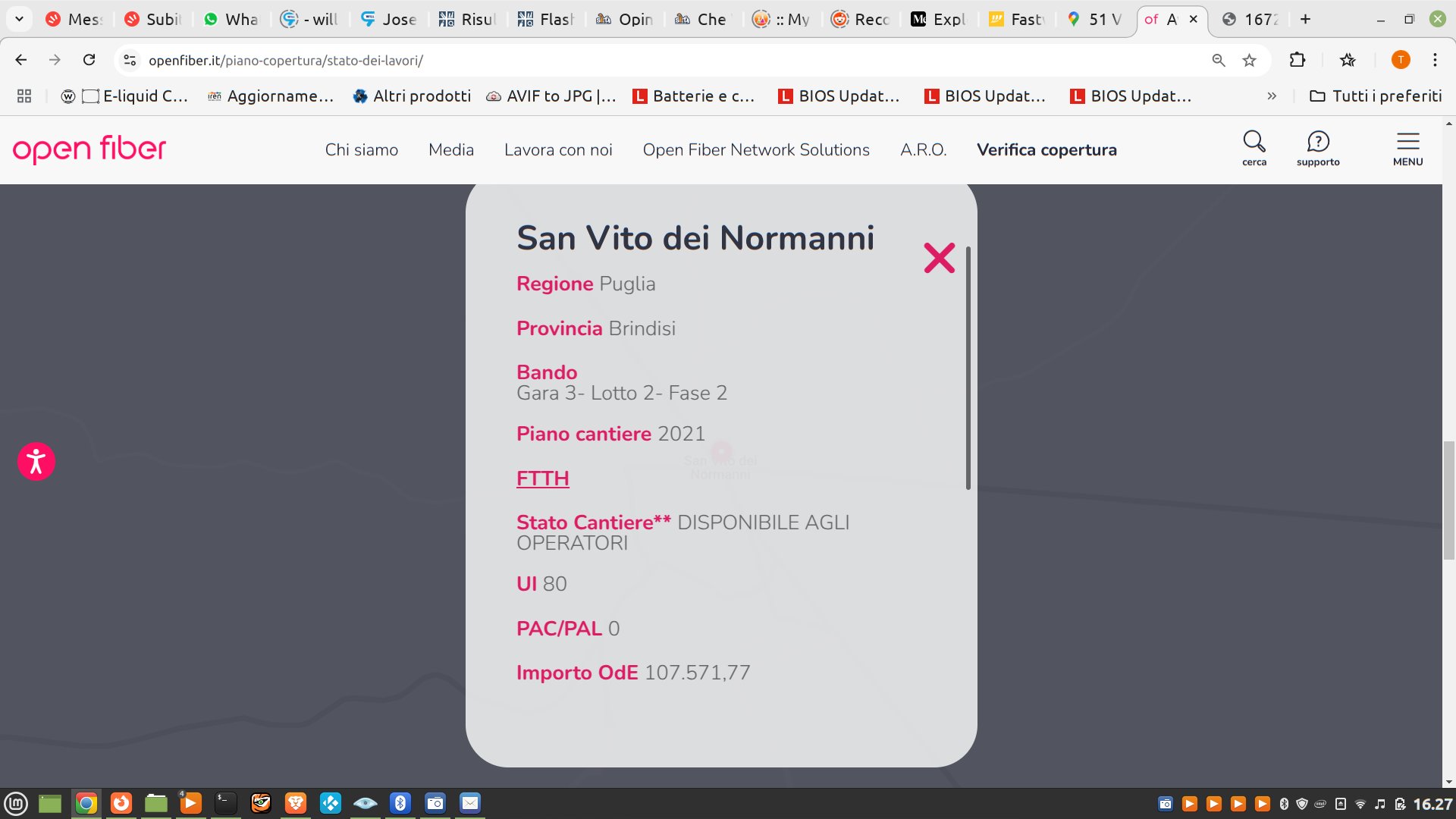Screen dimensions: 1456x819
Task: Expand the hidden bookmarks chevron
Action: 1272,96
